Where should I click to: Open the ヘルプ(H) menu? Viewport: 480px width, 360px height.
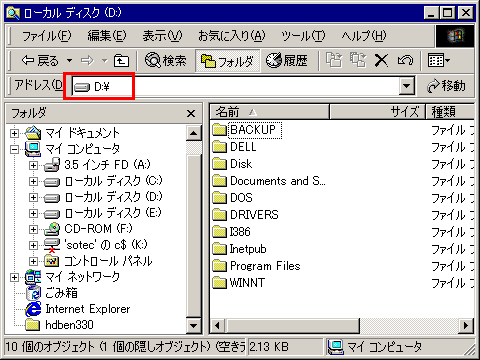[364, 36]
